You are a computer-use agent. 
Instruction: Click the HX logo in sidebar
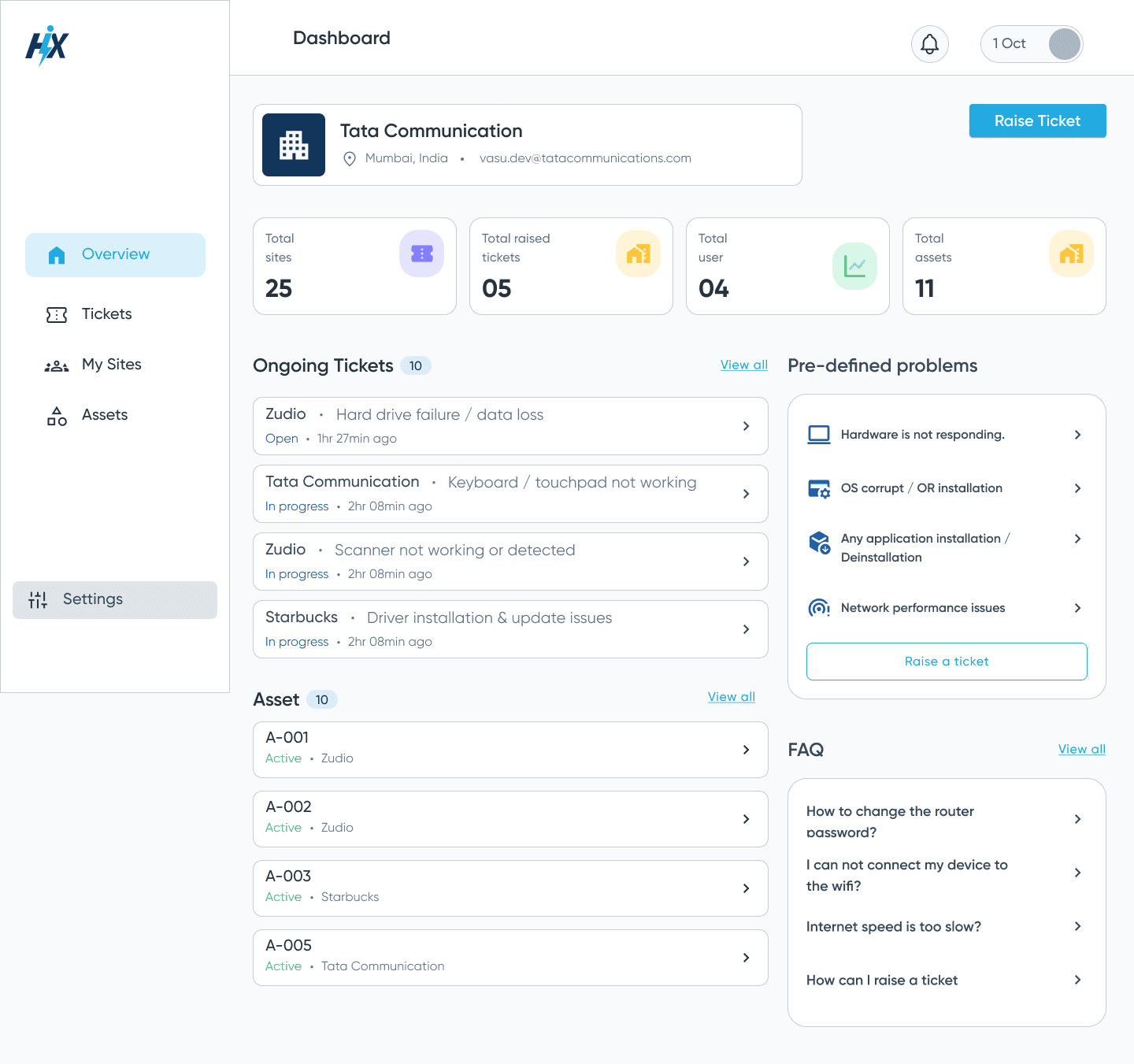pos(47,46)
